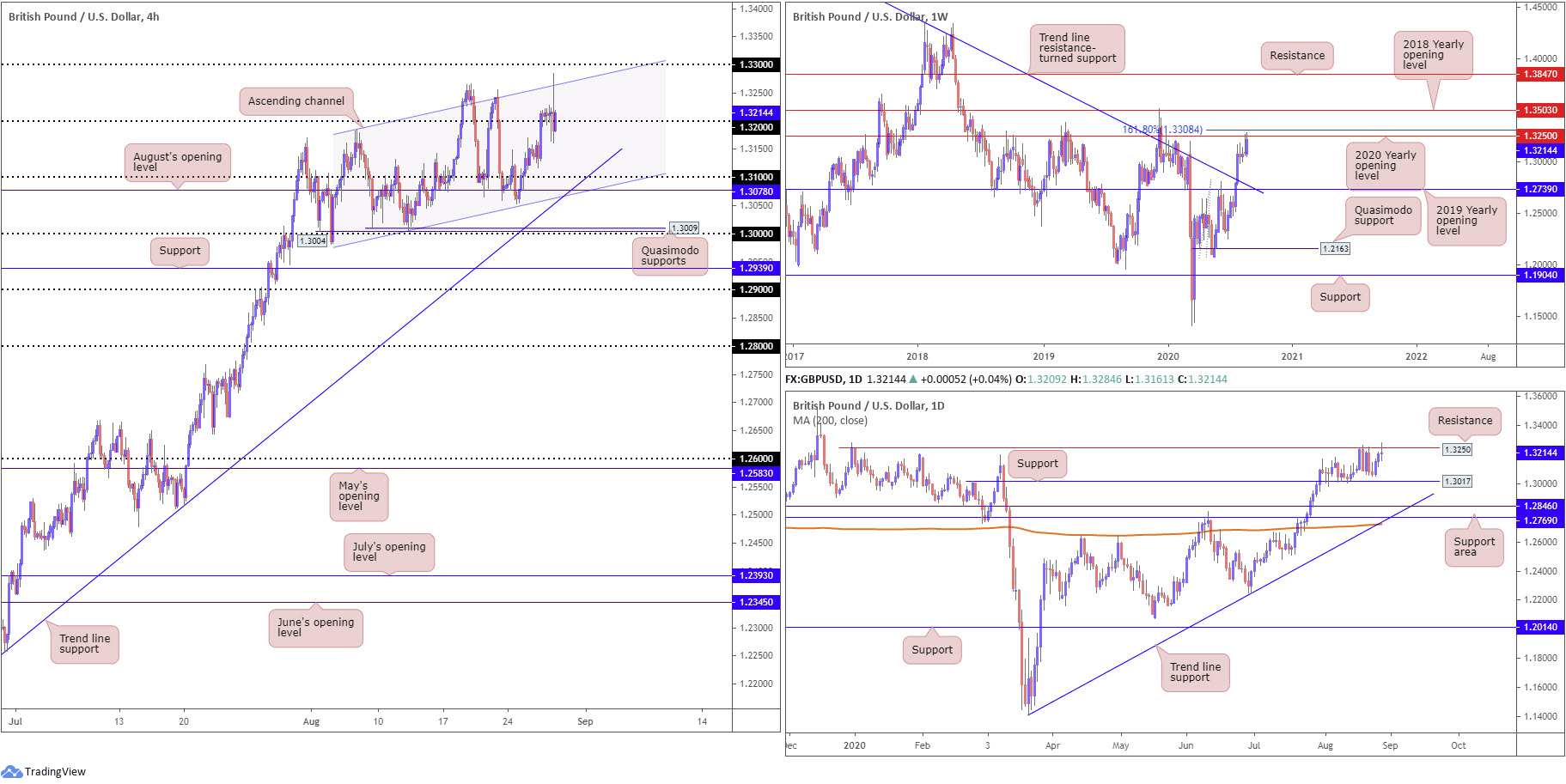The height and width of the screenshot is (784, 1566).
Task: Click the 1.32000 price axis label
Action: coord(756,127)
